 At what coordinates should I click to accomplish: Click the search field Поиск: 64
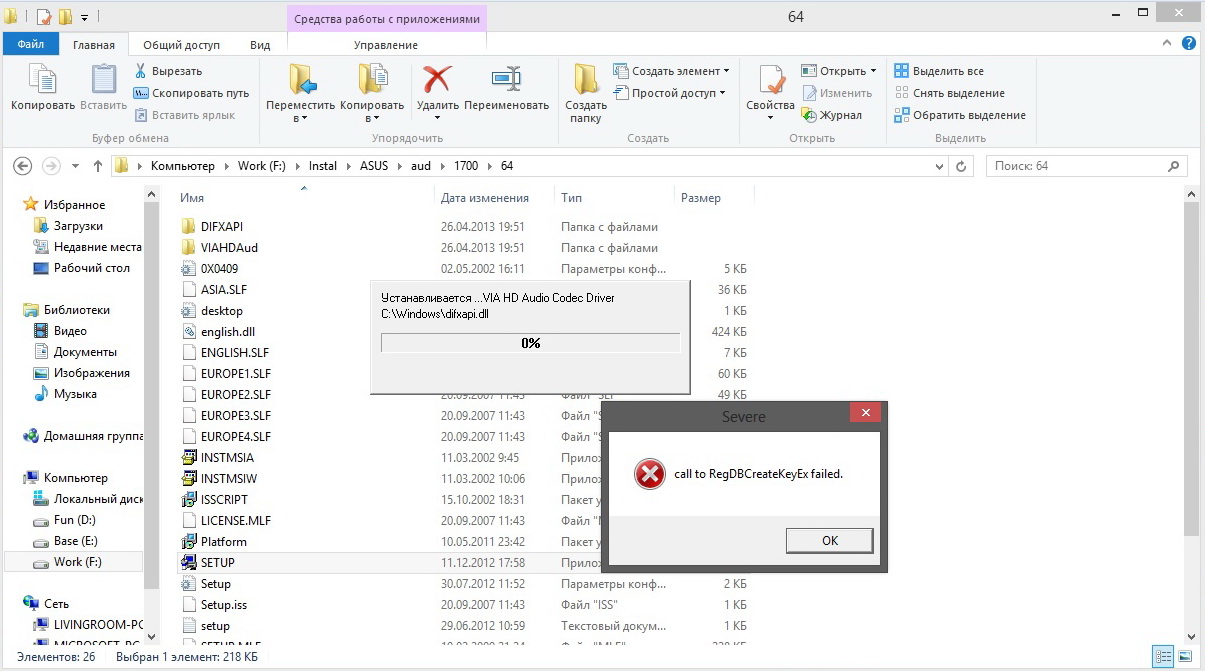click(1075, 166)
